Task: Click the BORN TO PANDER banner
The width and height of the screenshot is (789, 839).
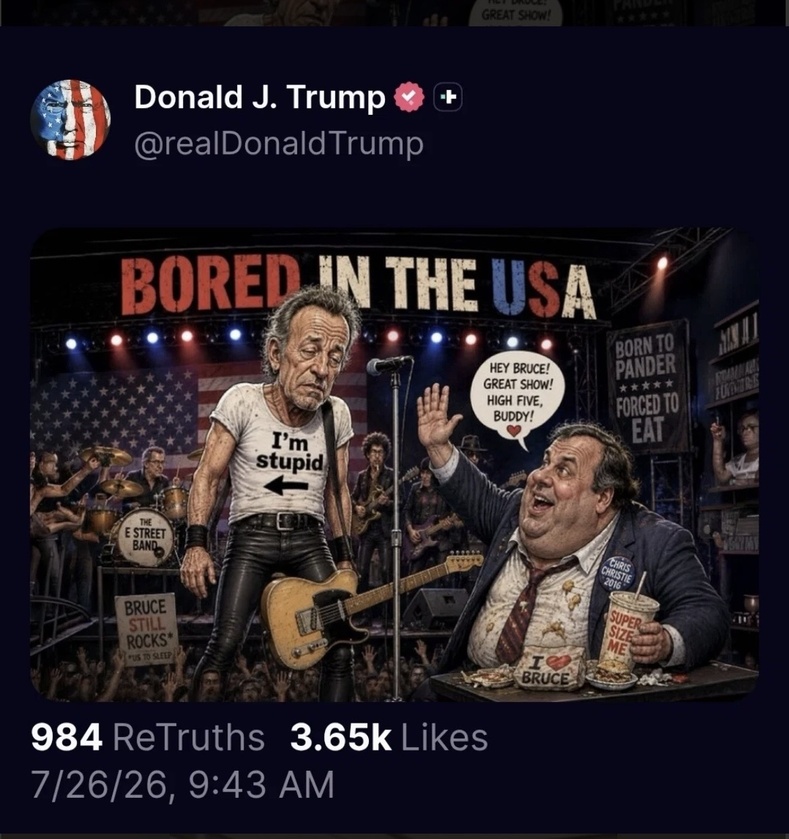Action: (647, 386)
